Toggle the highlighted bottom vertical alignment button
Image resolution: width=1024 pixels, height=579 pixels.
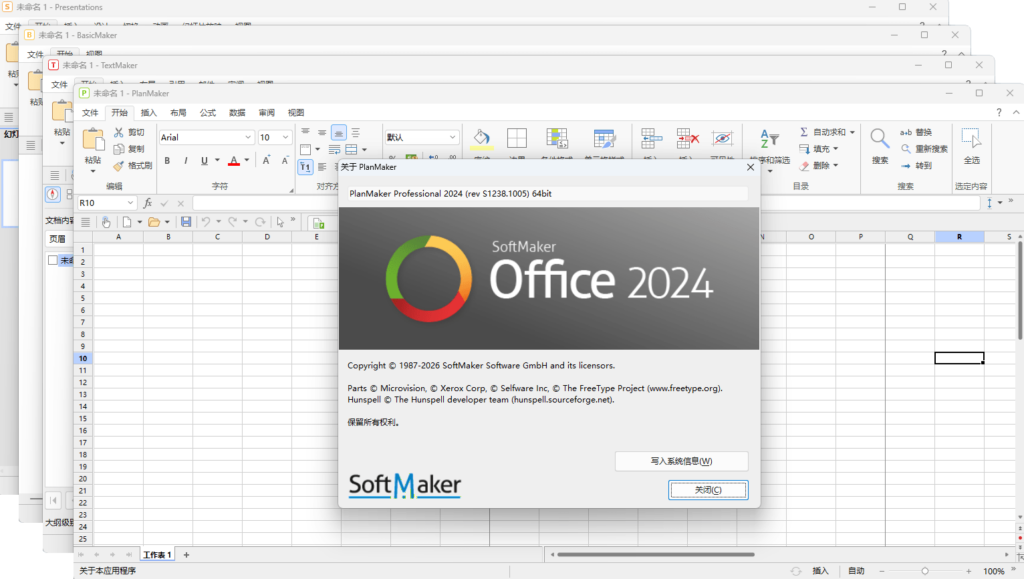pyautogui.click(x=338, y=133)
